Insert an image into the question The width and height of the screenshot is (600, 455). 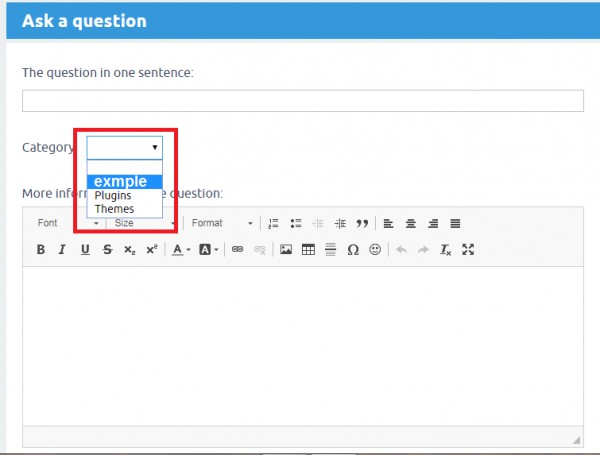tap(286, 249)
